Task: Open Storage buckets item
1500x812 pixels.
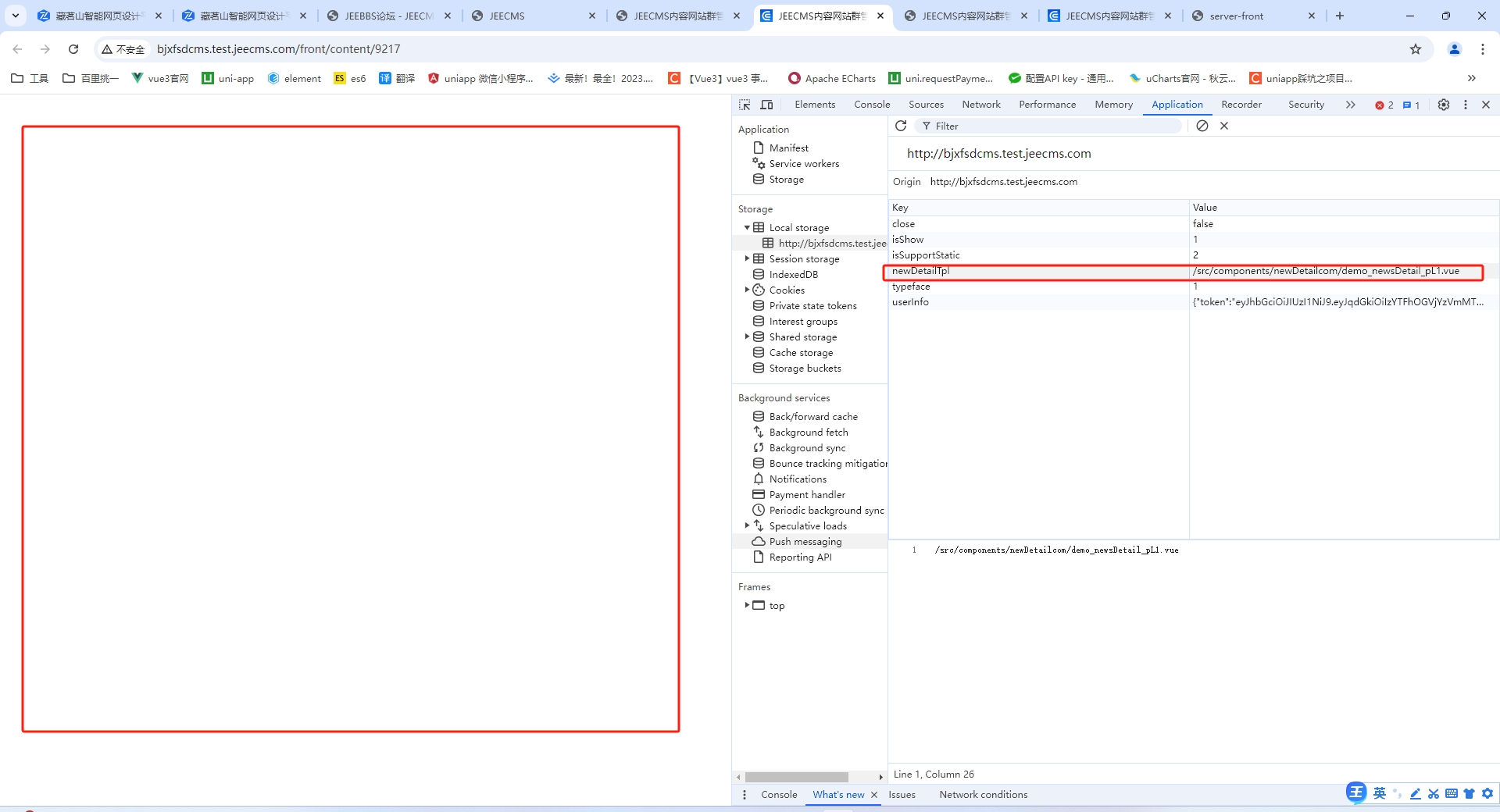Action: click(x=805, y=368)
